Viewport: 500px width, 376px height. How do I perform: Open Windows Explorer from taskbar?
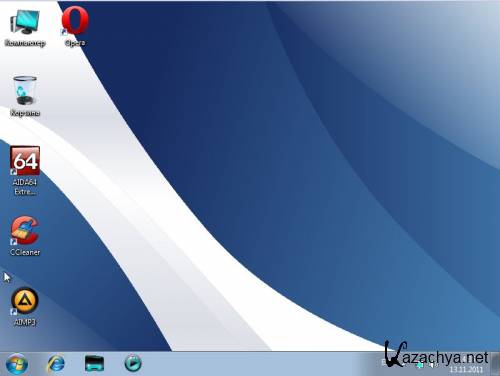tap(94, 364)
